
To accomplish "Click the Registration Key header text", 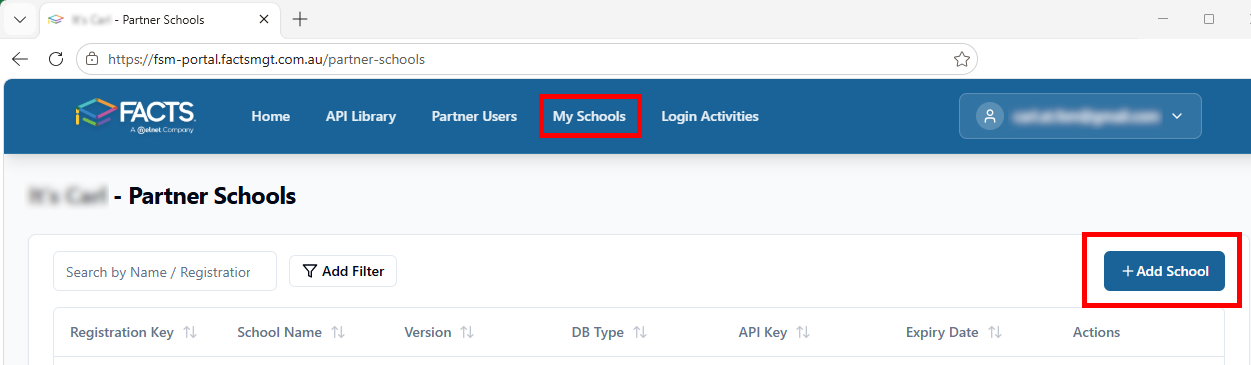I will [122, 332].
